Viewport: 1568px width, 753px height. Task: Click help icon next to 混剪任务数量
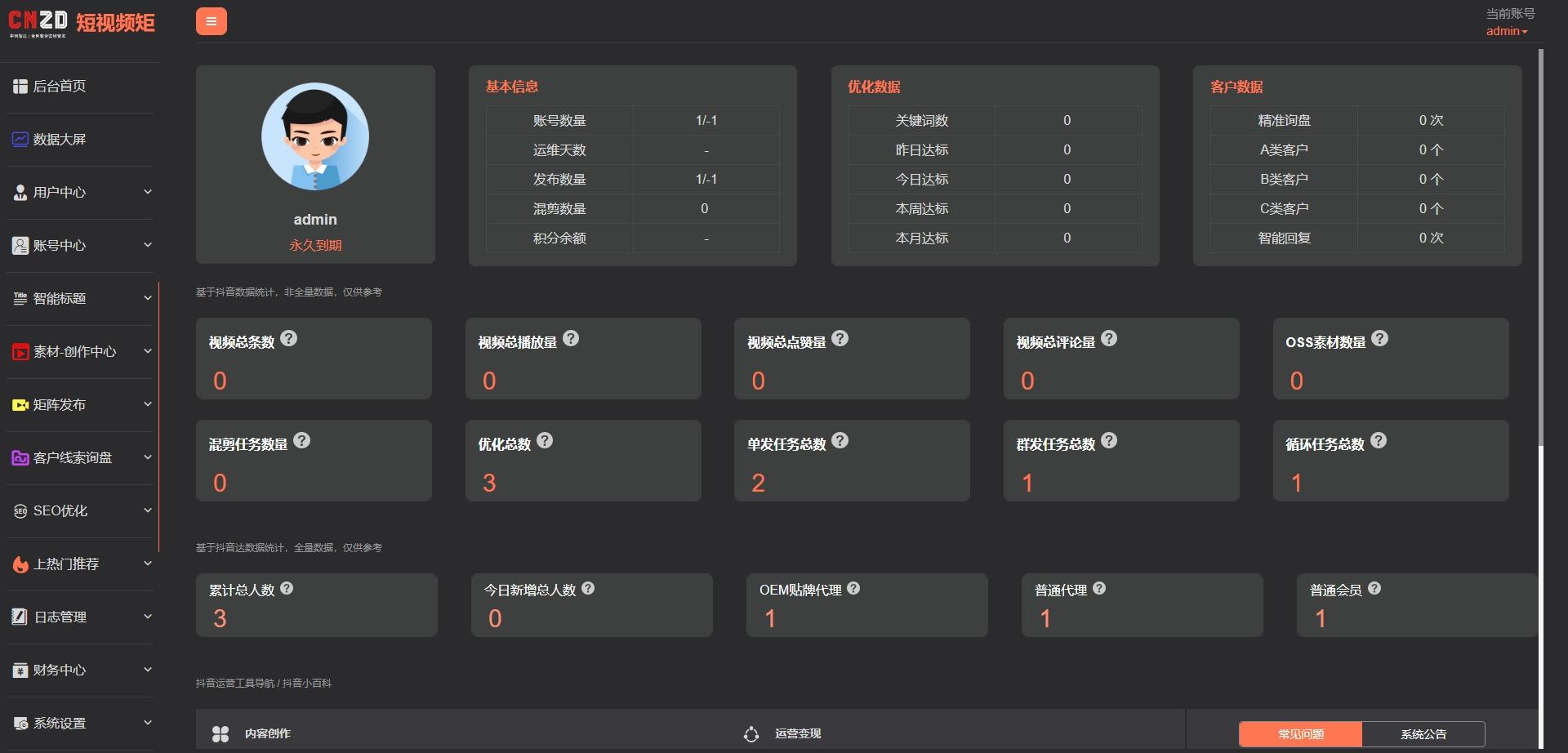(301, 441)
